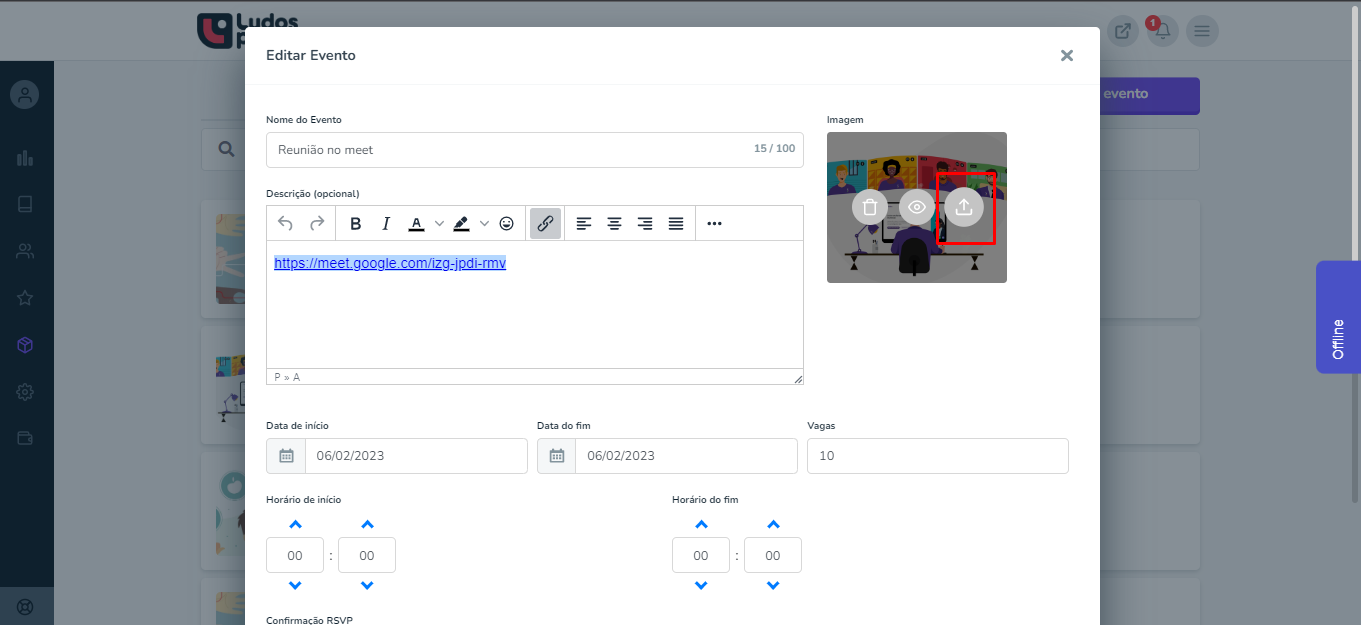
Task: Click Data de início date field
Action: [416, 456]
